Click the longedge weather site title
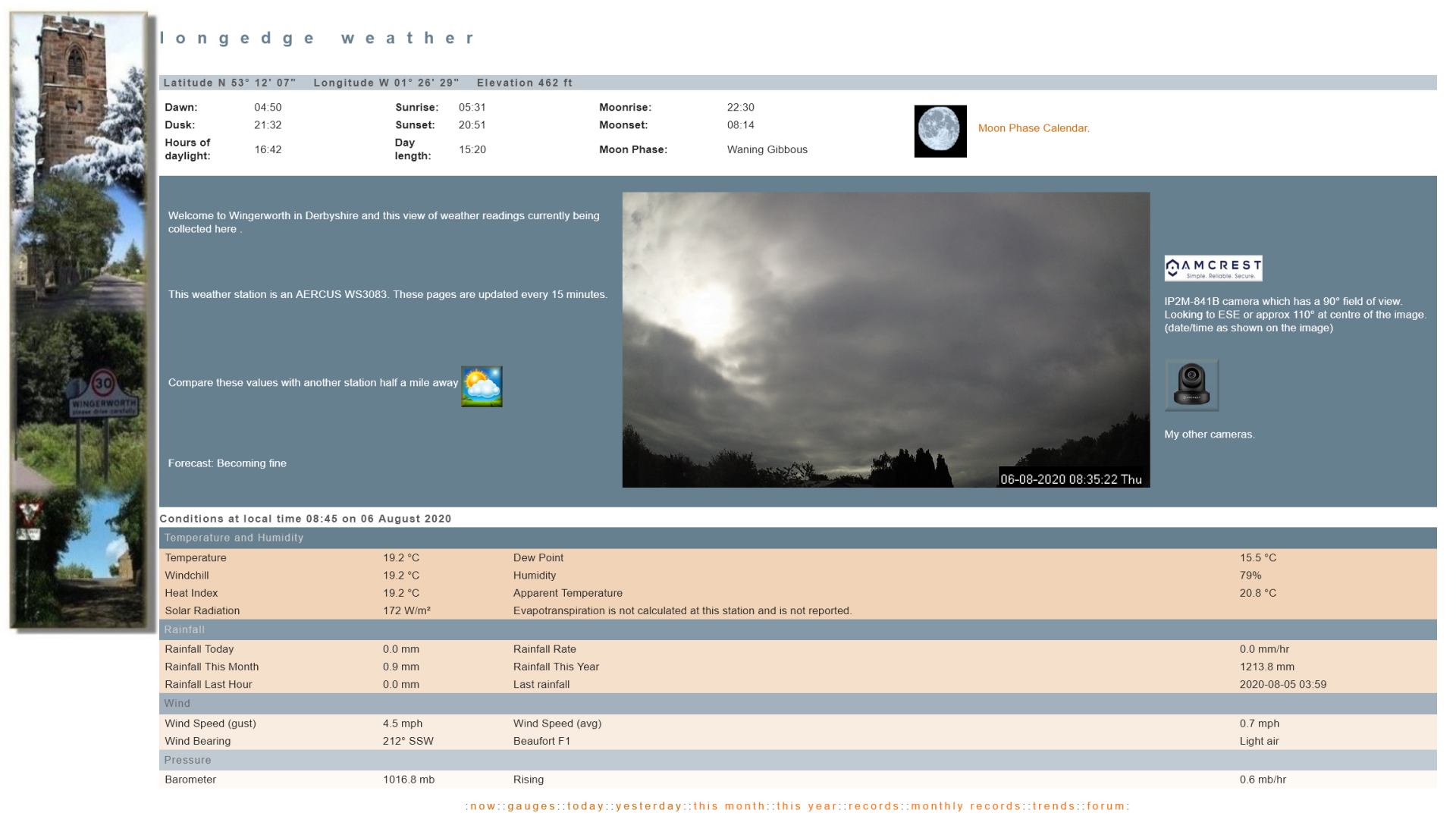The height and width of the screenshot is (819, 1456). (318, 39)
